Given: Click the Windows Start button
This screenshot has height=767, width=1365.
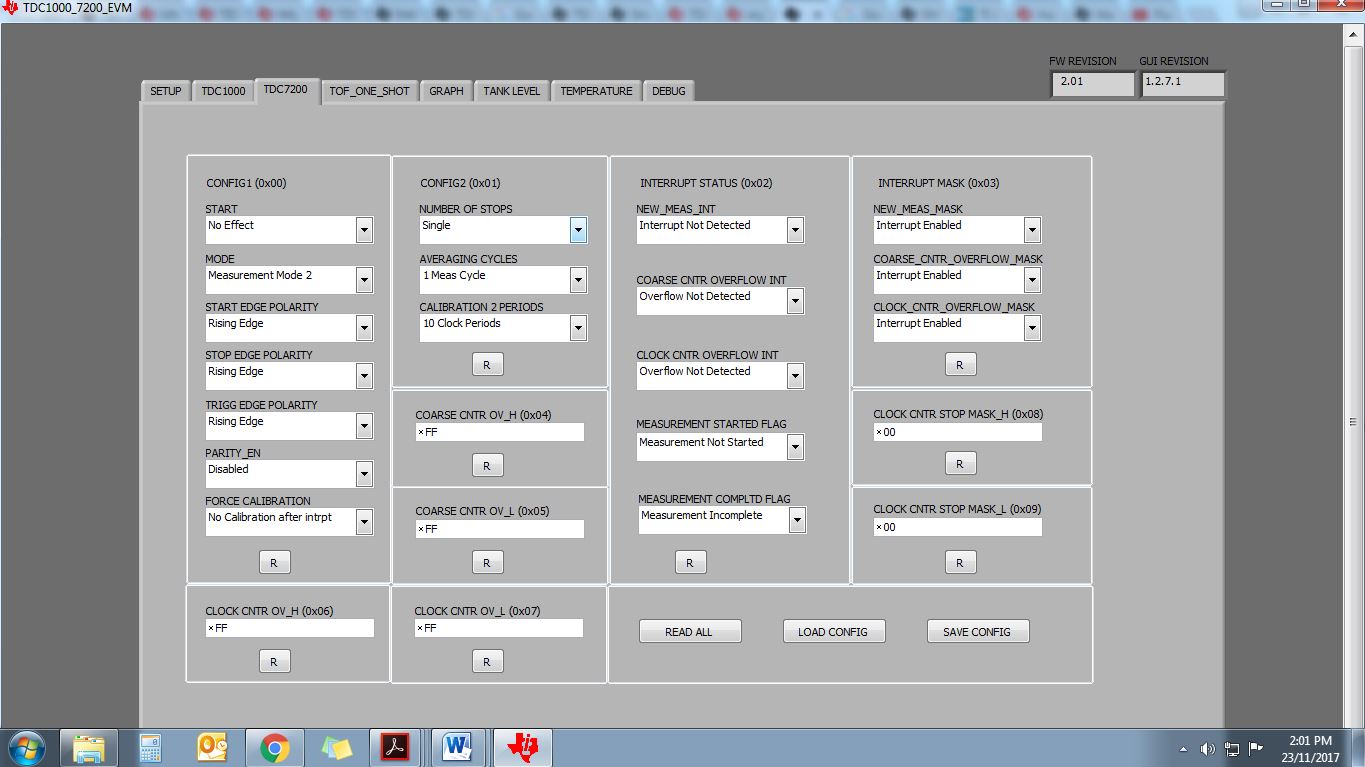Looking at the screenshot, I should (27, 748).
